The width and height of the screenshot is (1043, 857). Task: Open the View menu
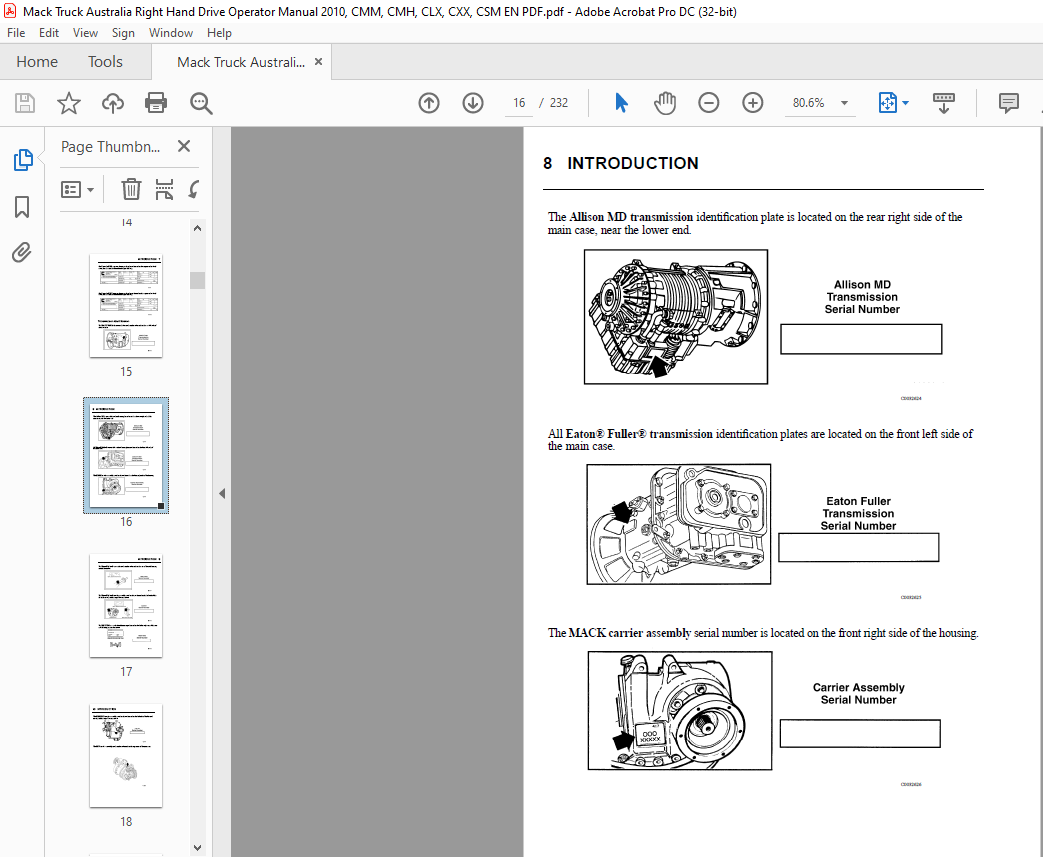point(85,33)
